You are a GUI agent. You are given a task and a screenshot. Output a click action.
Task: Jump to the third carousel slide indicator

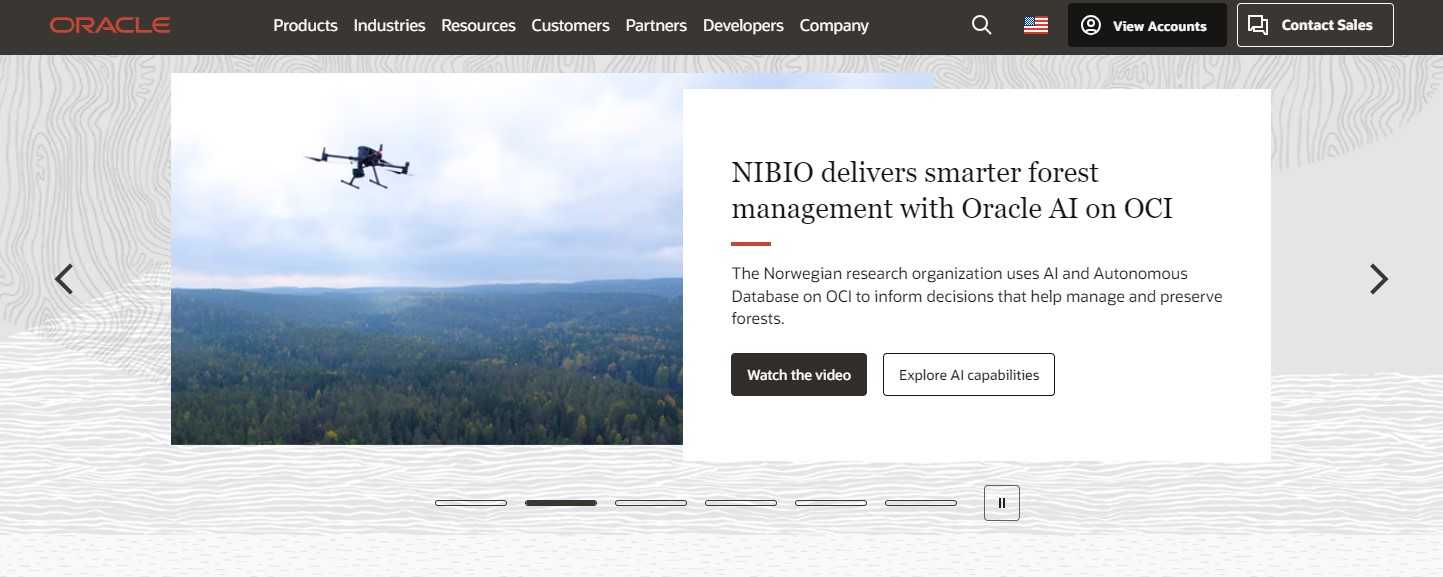[x=651, y=503]
